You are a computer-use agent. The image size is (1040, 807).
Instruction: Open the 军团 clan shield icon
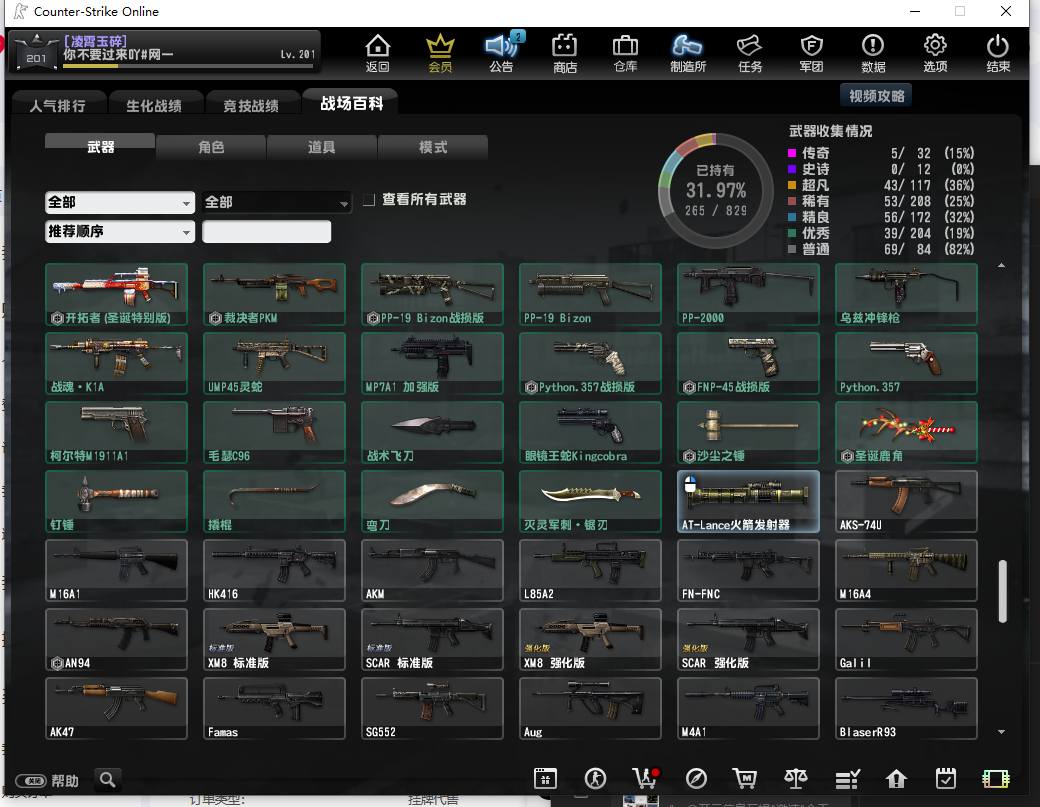point(811,52)
